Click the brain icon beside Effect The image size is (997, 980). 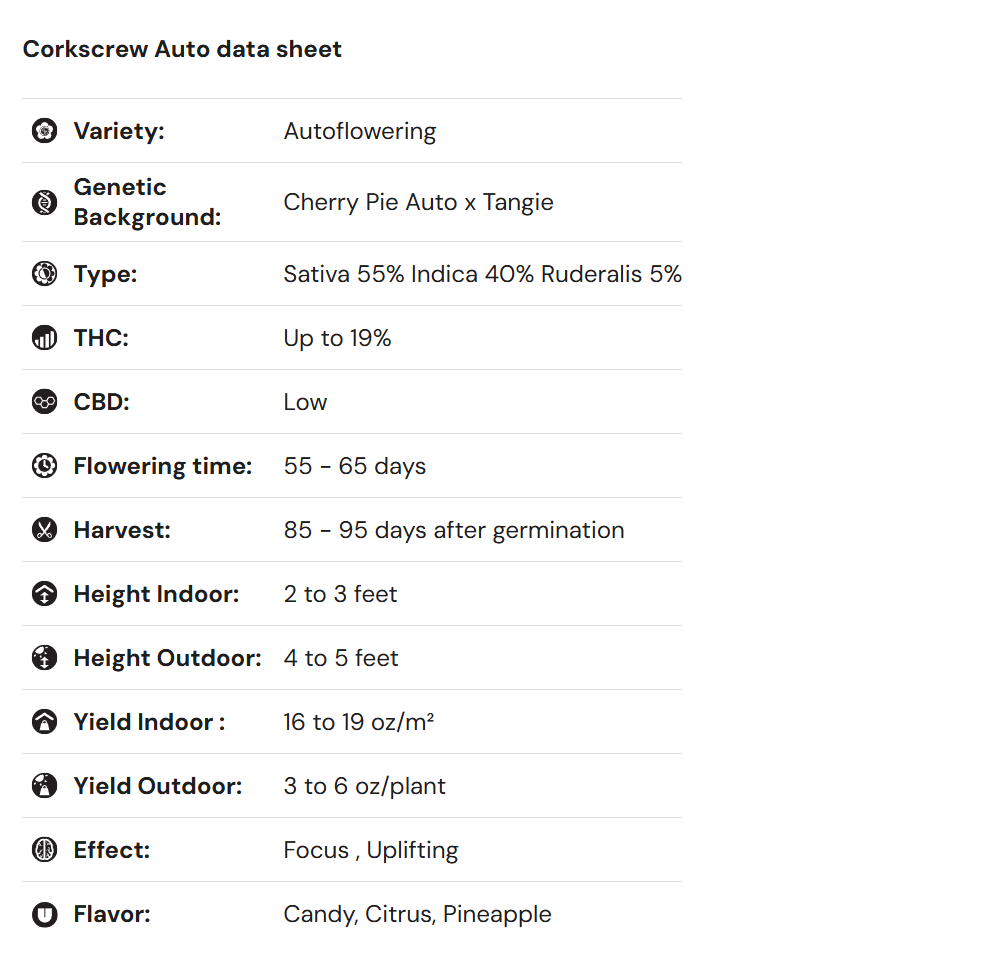[44, 850]
